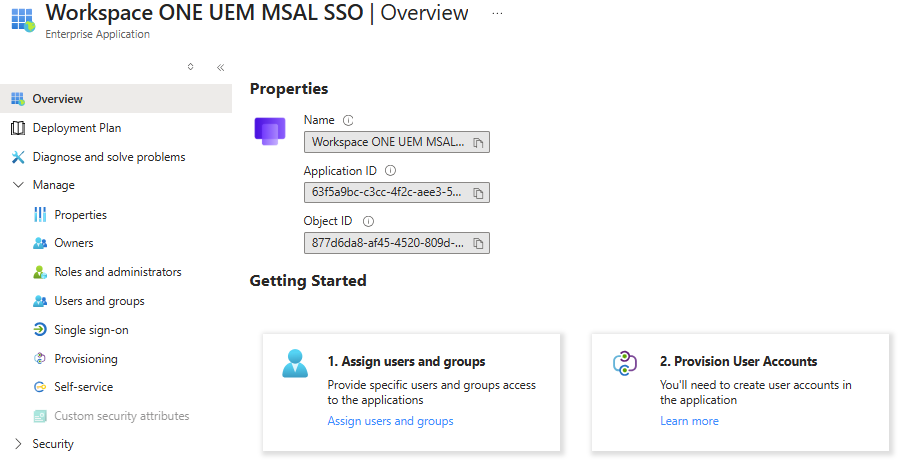Expand the Security section chevron
The image size is (904, 461).
18,444
